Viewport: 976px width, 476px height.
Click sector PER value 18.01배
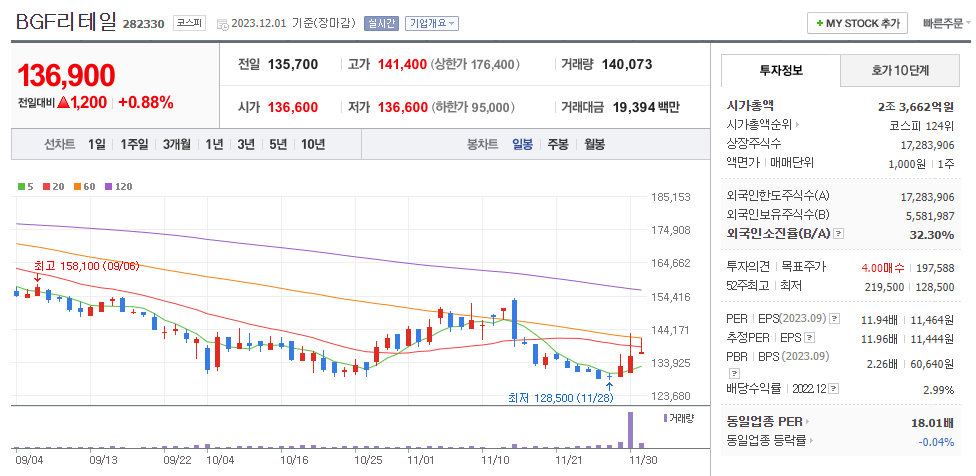pos(932,423)
